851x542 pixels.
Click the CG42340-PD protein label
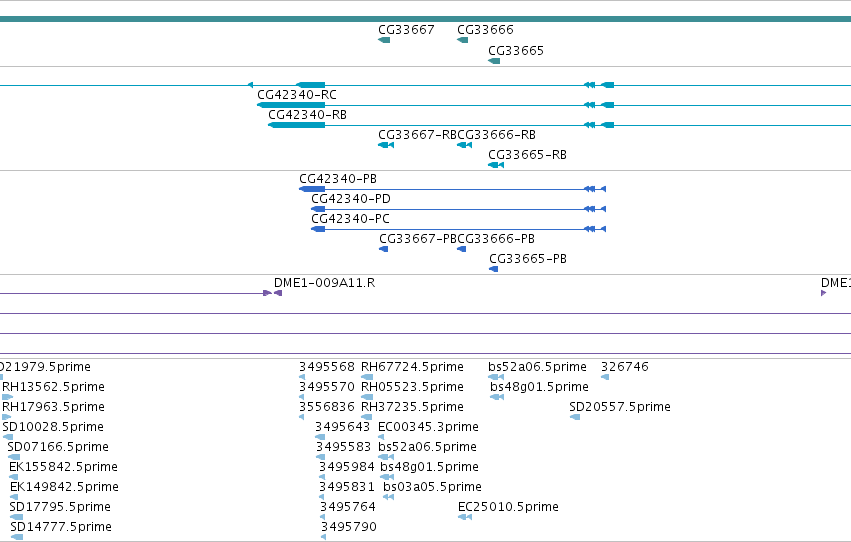click(x=351, y=199)
